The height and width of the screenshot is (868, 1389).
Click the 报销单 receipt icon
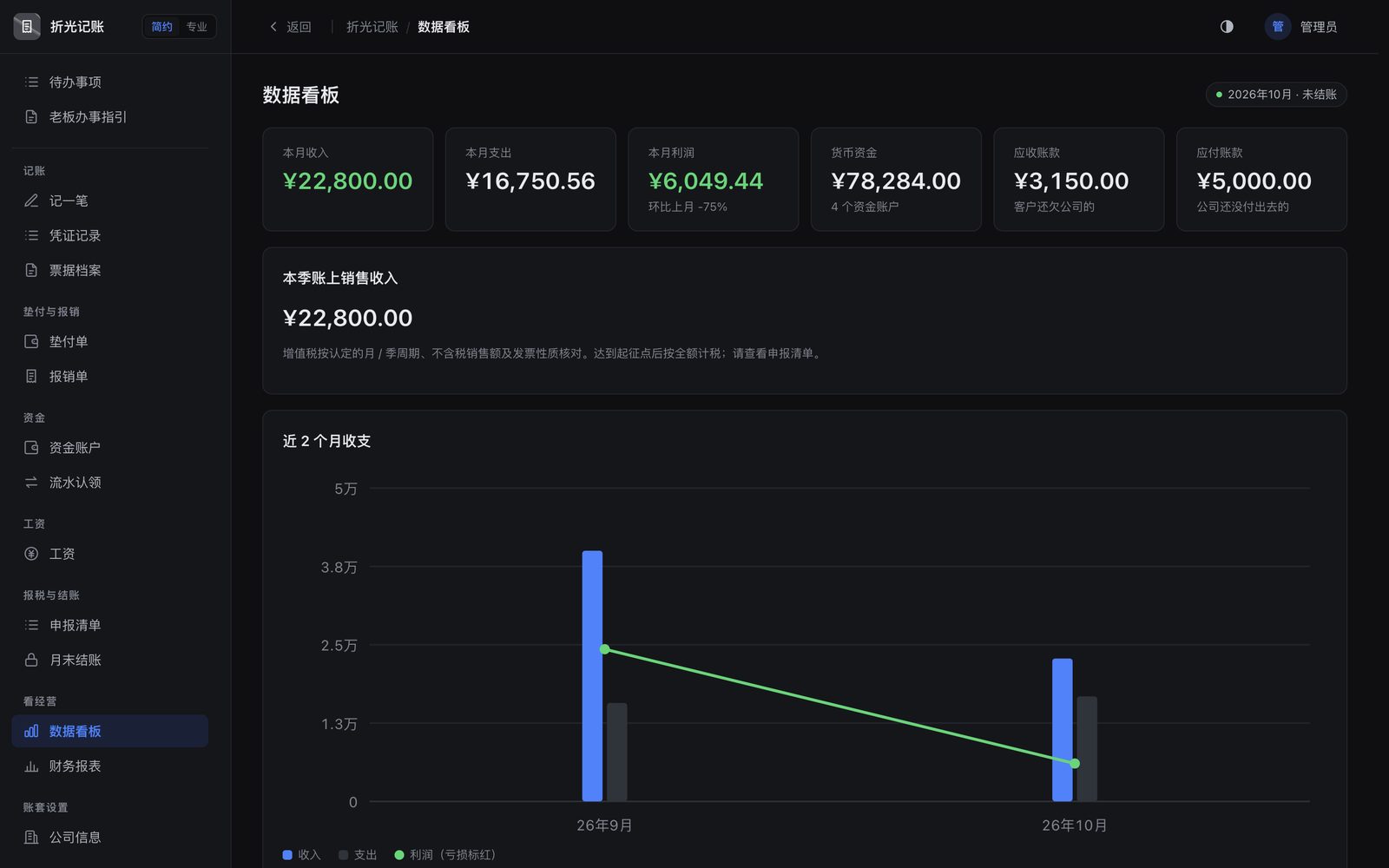[31, 376]
